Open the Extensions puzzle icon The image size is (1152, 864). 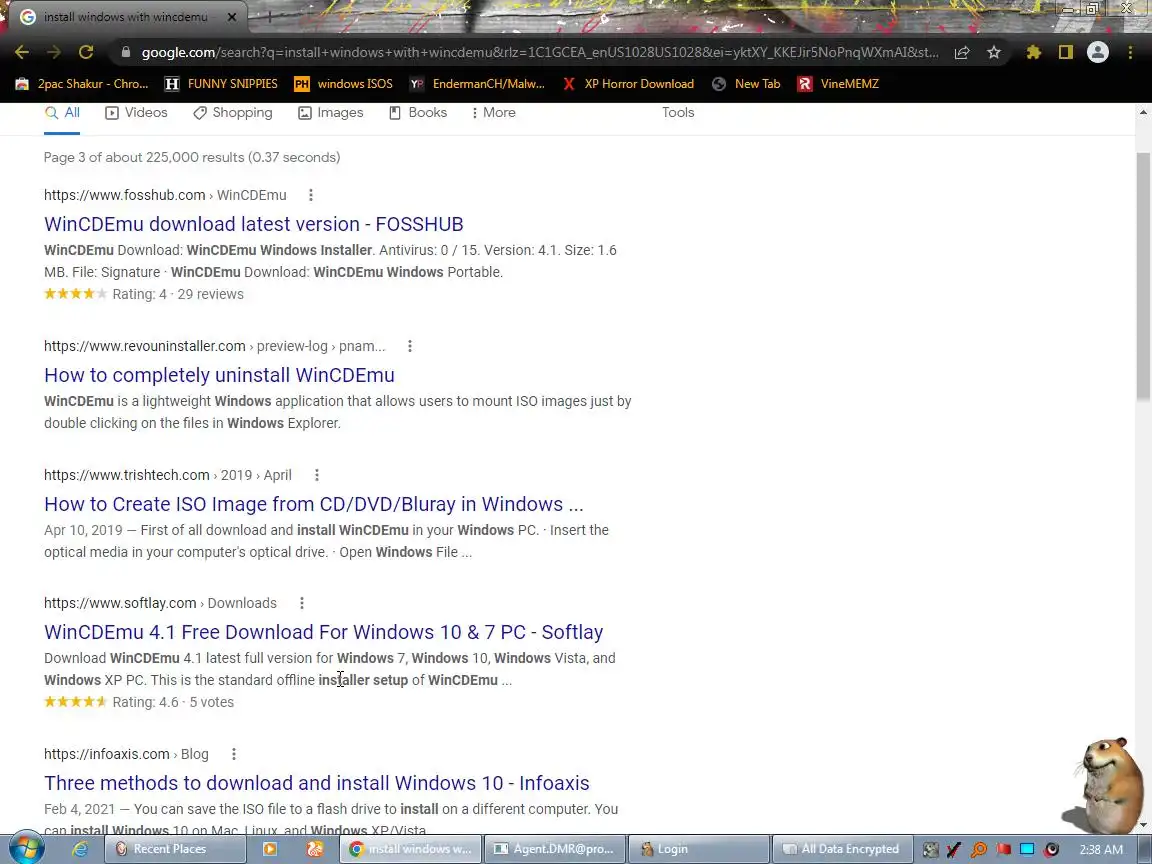pos(1034,52)
